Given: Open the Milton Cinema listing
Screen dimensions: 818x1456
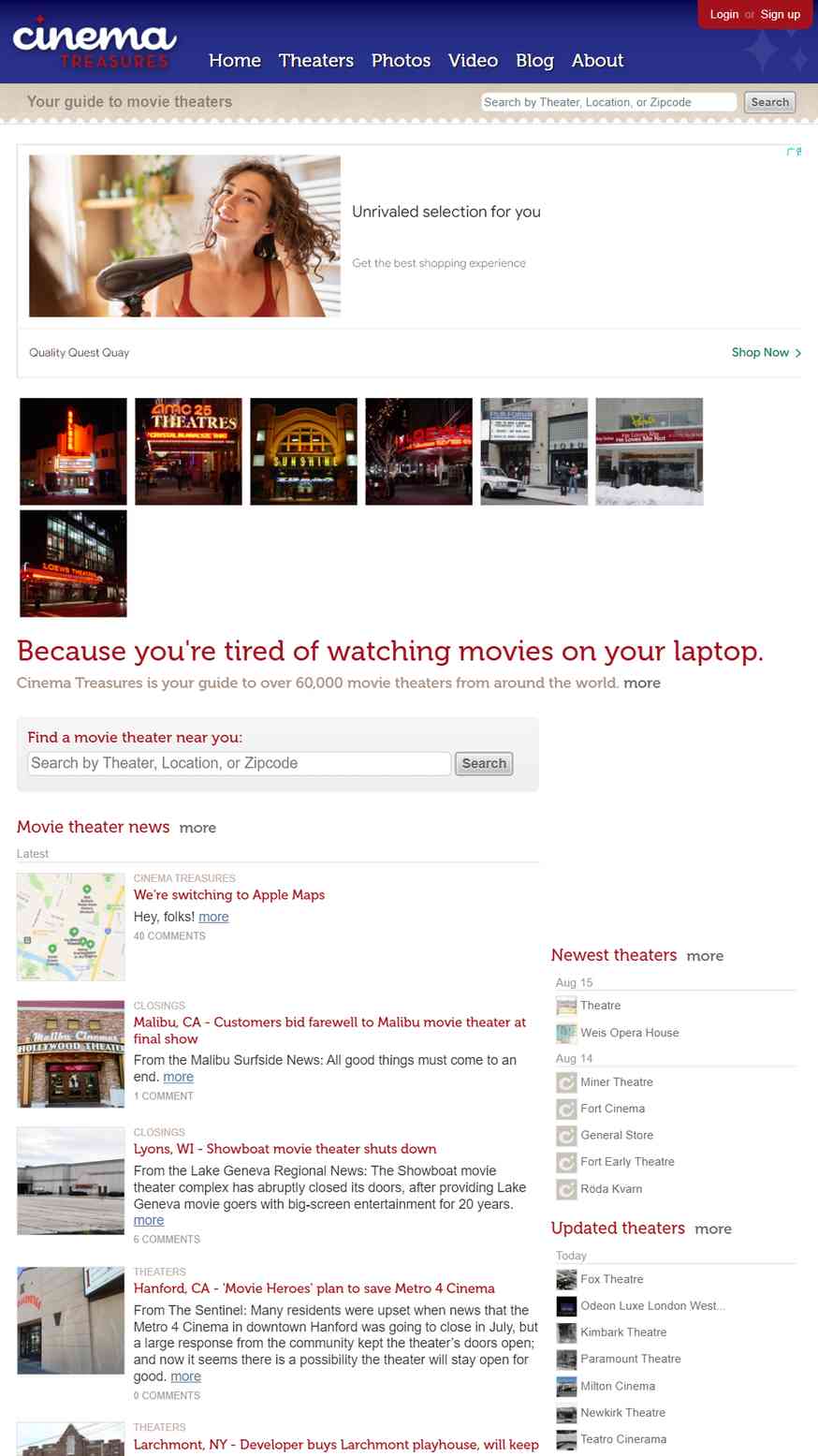Looking at the screenshot, I should pyautogui.click(x=618, y=1386).
